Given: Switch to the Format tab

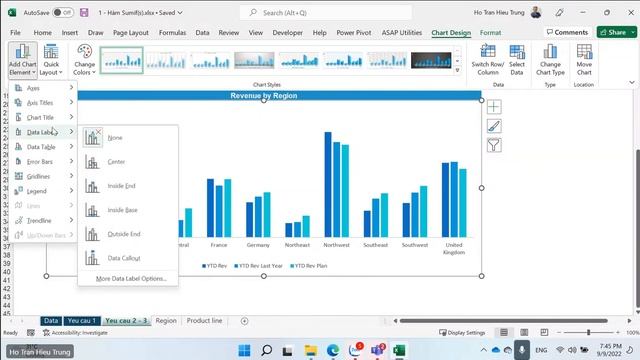Looking at the screenshot, I should [490, 33].
